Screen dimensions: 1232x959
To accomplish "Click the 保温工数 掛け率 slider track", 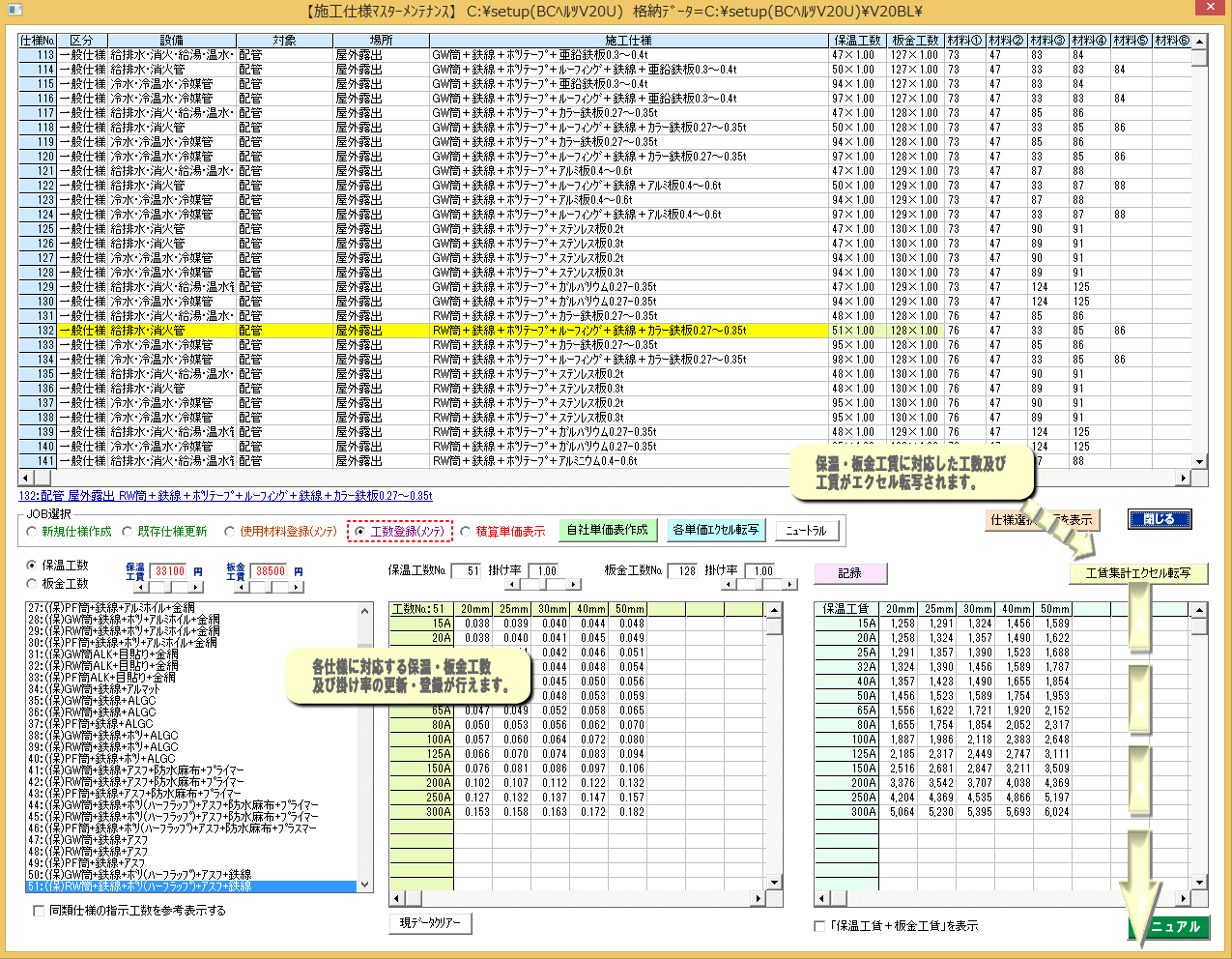I will pyautogui.click(x=541, y=585).
